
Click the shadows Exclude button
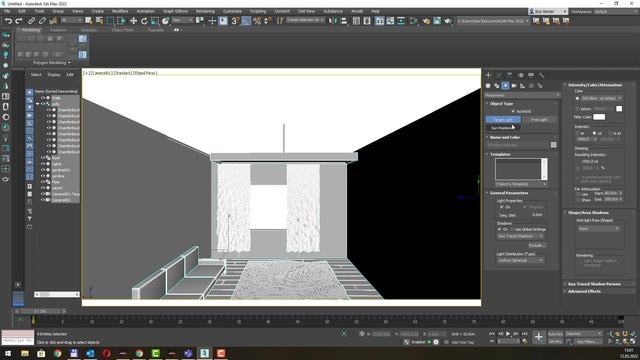(x=536, y=245)
